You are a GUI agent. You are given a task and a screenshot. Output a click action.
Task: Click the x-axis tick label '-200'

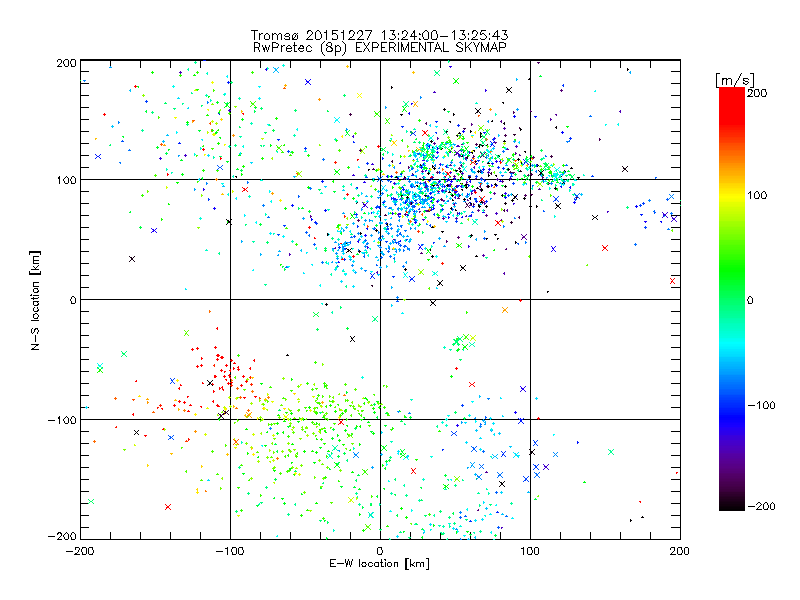(80, 551)
